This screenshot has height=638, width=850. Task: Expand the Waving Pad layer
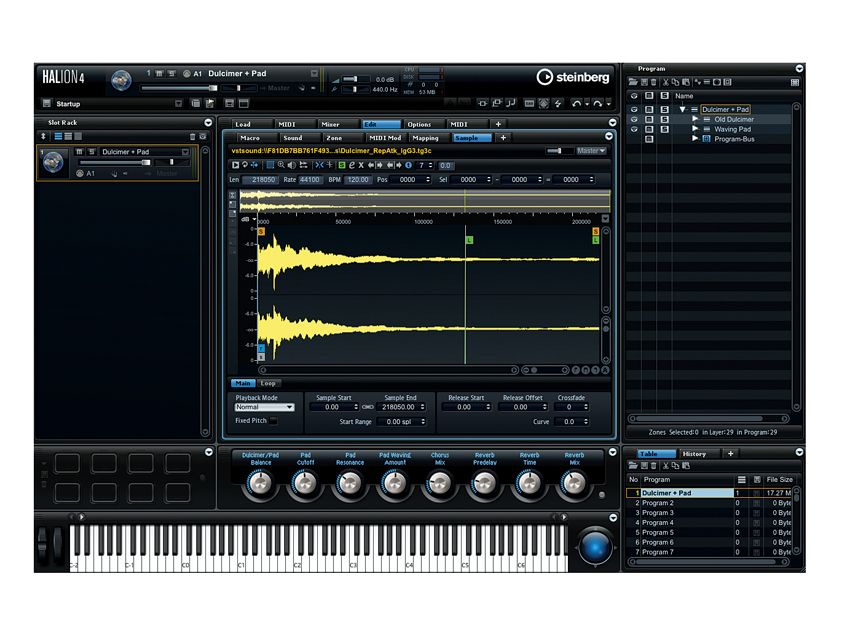click(x=695, y=128)
